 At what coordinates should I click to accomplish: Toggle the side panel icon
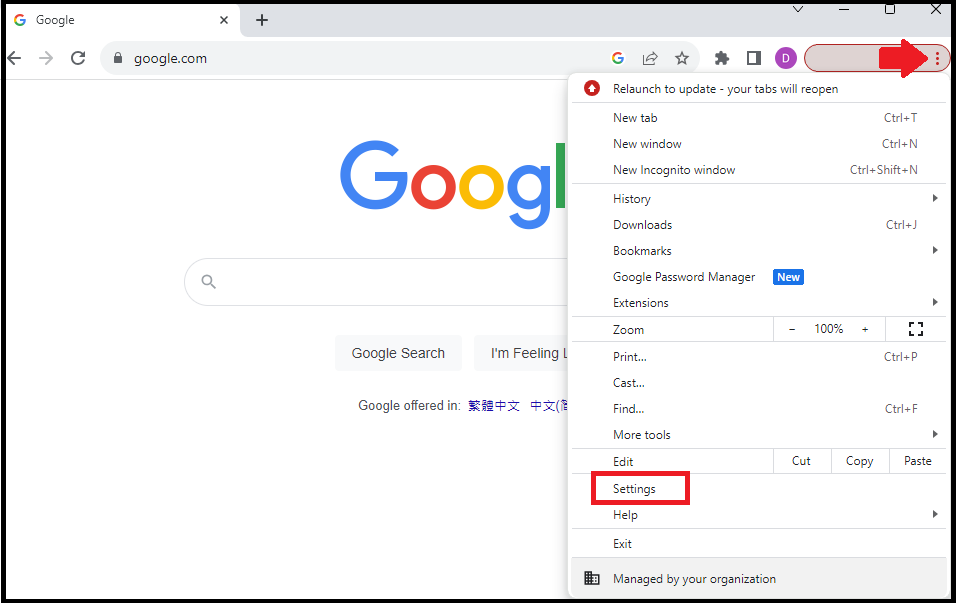pyautogui.click(x=754, y=58)
